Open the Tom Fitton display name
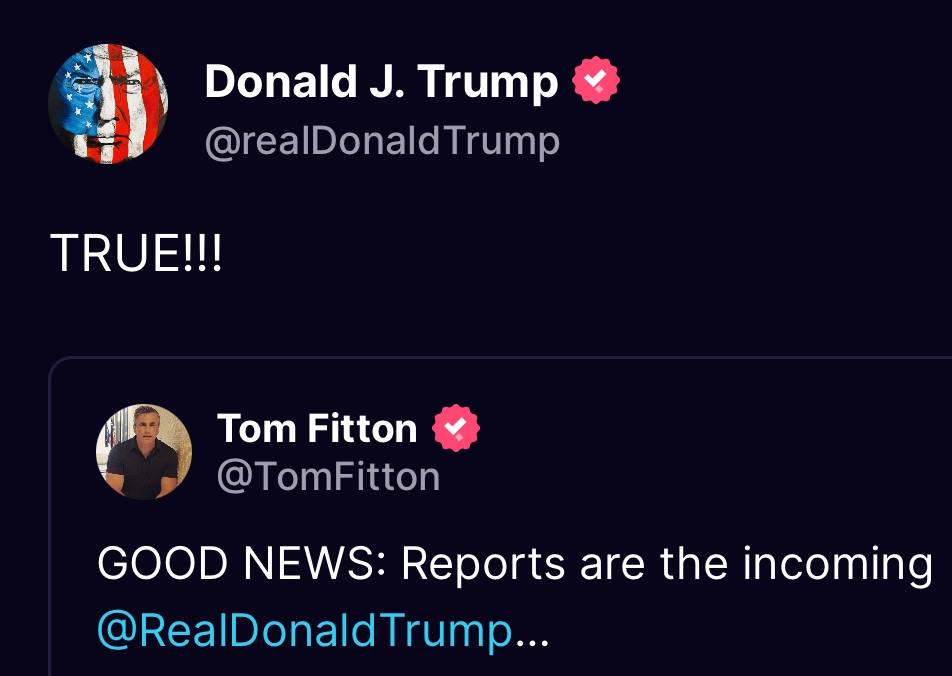This screenshot has width=952, height=676. tap(317, 429)
